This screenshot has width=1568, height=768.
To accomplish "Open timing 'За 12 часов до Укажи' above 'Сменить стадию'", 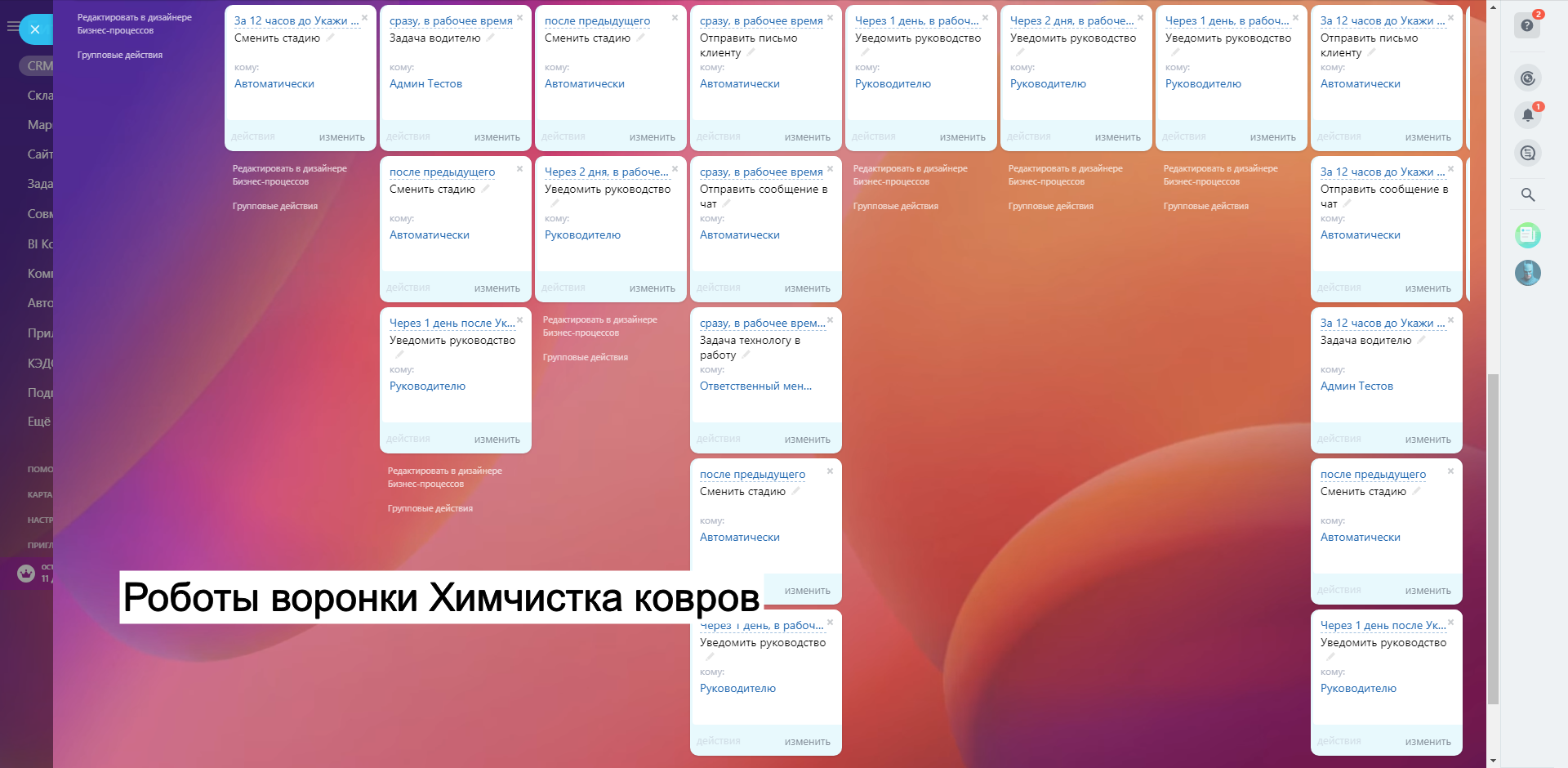I will click(296, 21).
